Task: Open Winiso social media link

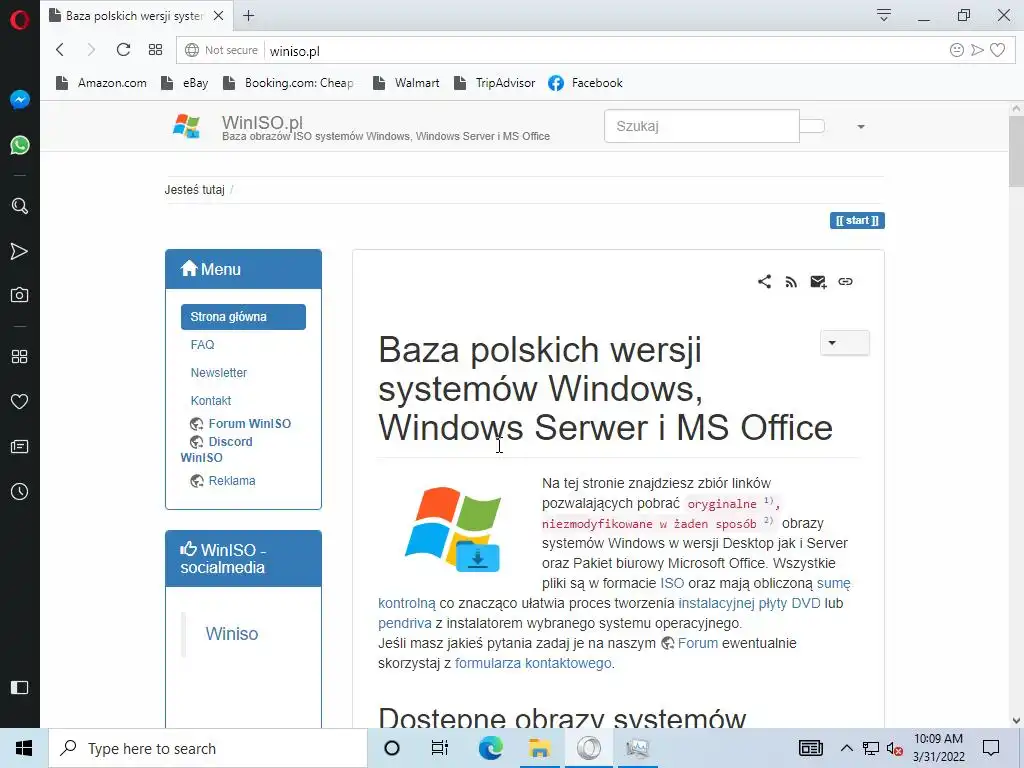Action: pyautogui.click(x=232, y=633)
